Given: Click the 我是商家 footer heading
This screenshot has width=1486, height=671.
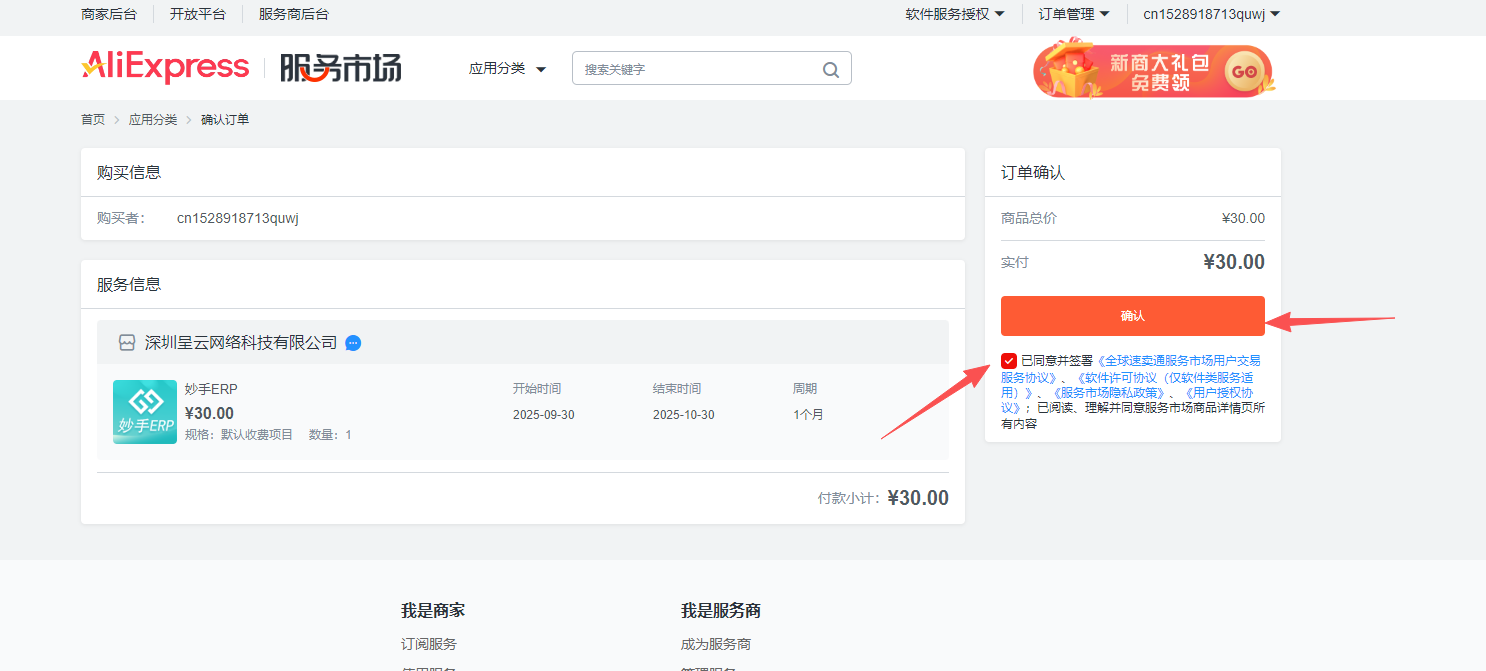Looking at the screenshot, I should coord(433,610).
